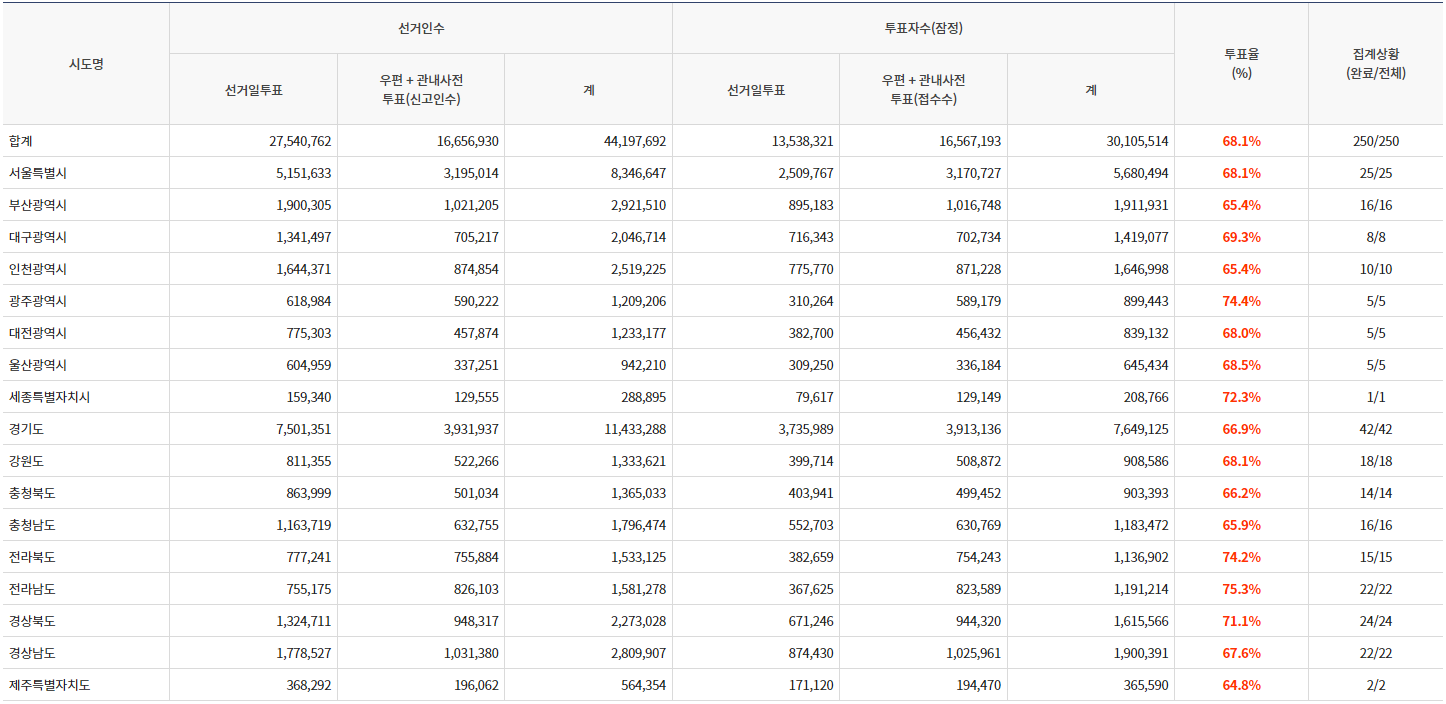This screenshot has width=1446, height=704.
Task: Click the 64.8% turnout for 제주특별자치도
Action: pyautogui.click(x=1241, y=685)
